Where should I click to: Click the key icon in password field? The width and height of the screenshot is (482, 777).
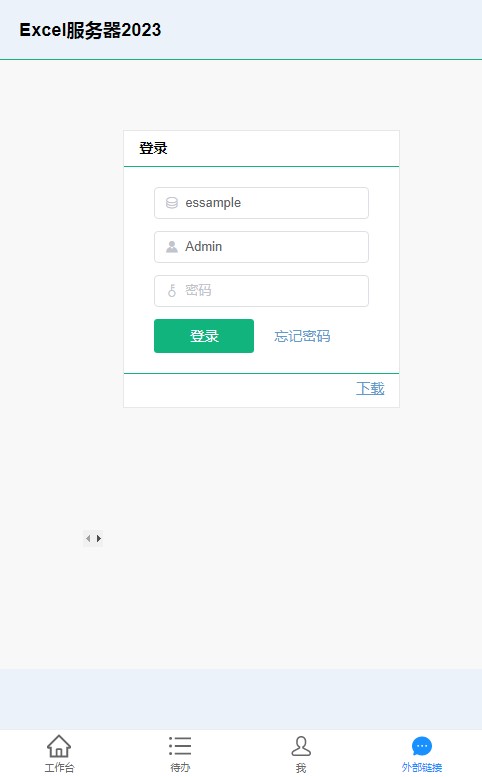click(x=172, y=290)
